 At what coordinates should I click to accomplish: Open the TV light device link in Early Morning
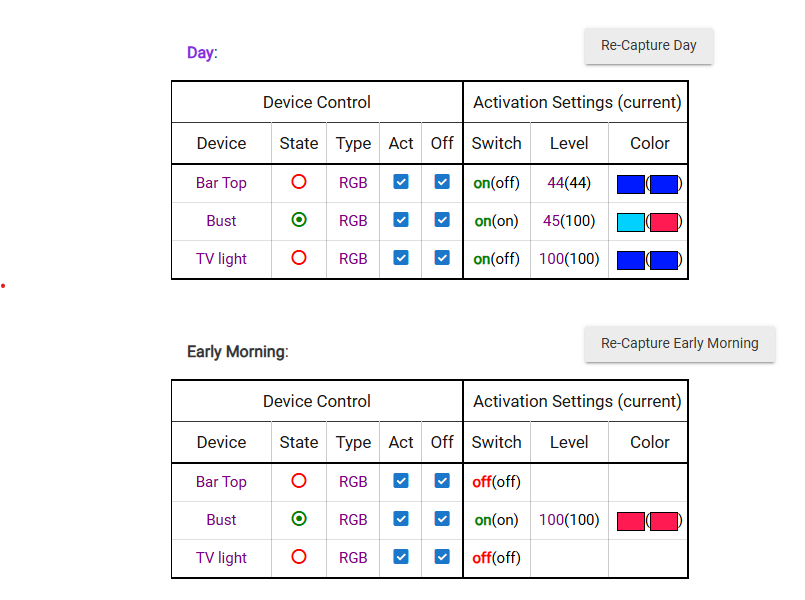click(x=221, y=558)
